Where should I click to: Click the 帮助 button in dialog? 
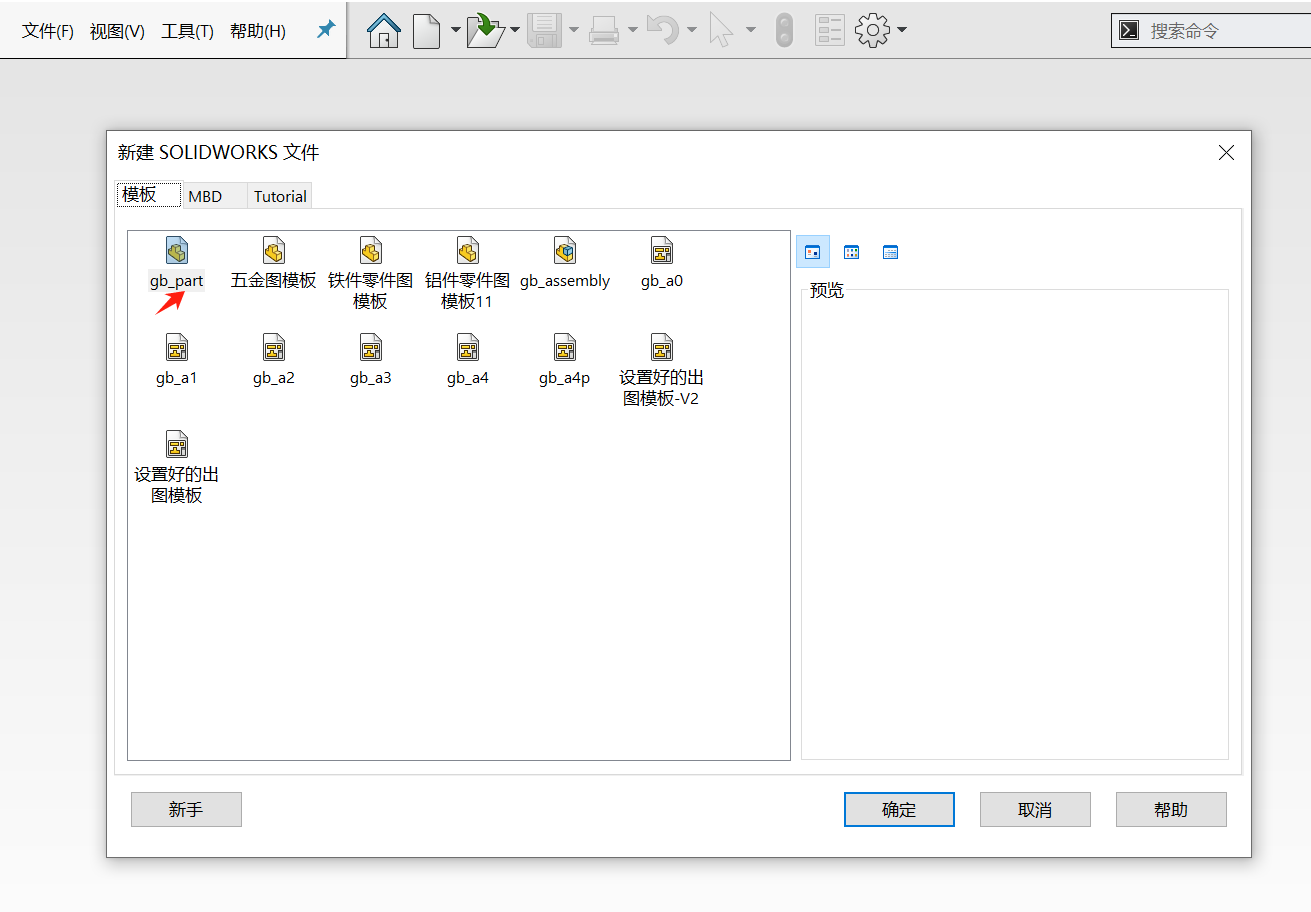pyautogui.click(x=1171, y=809)
